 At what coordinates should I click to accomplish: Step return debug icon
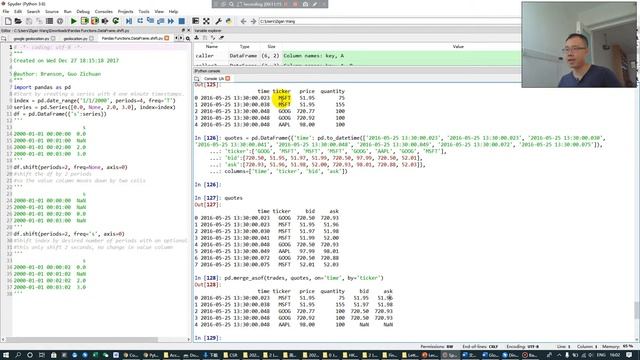pyautogui.click(x=160, y=21)
